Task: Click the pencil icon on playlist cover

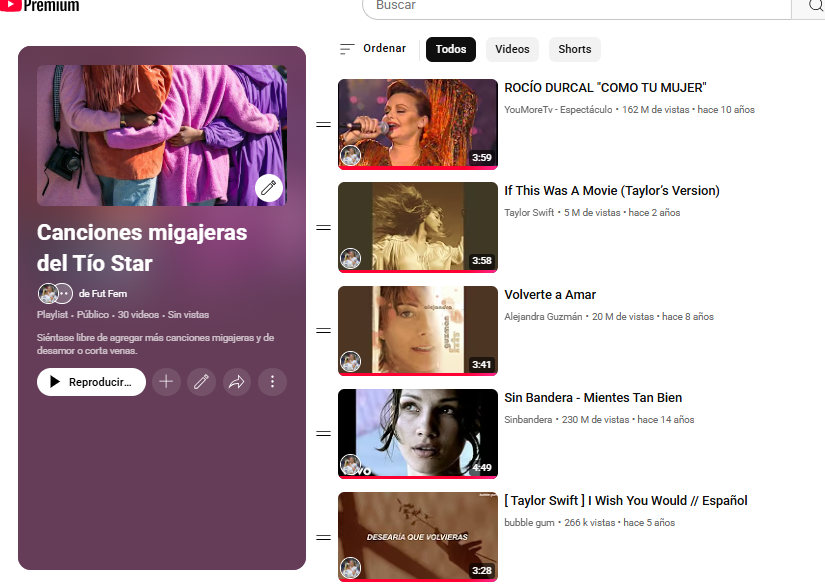Action: (x=268, y=188)
